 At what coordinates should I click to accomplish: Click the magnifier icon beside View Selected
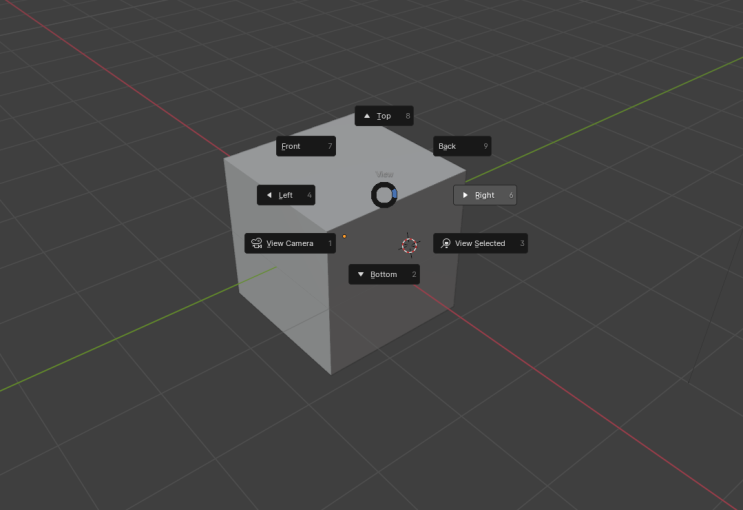445,243
